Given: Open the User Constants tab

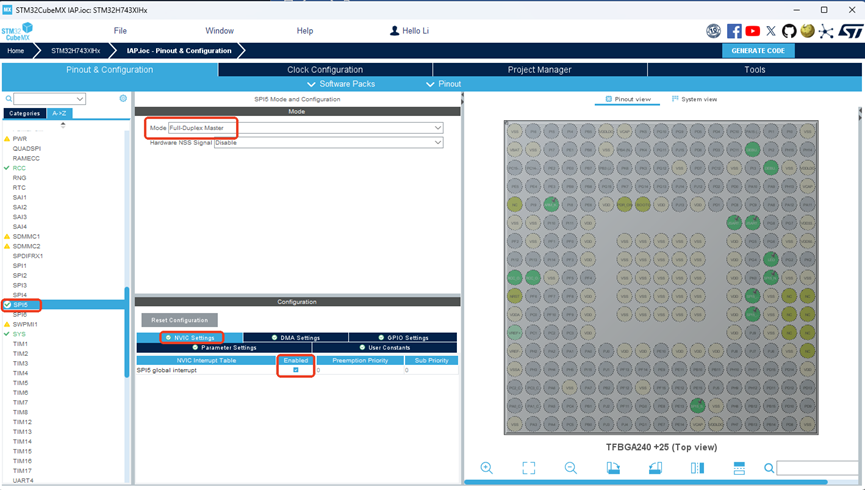Looking at the screenshot, I should (385, 348).
